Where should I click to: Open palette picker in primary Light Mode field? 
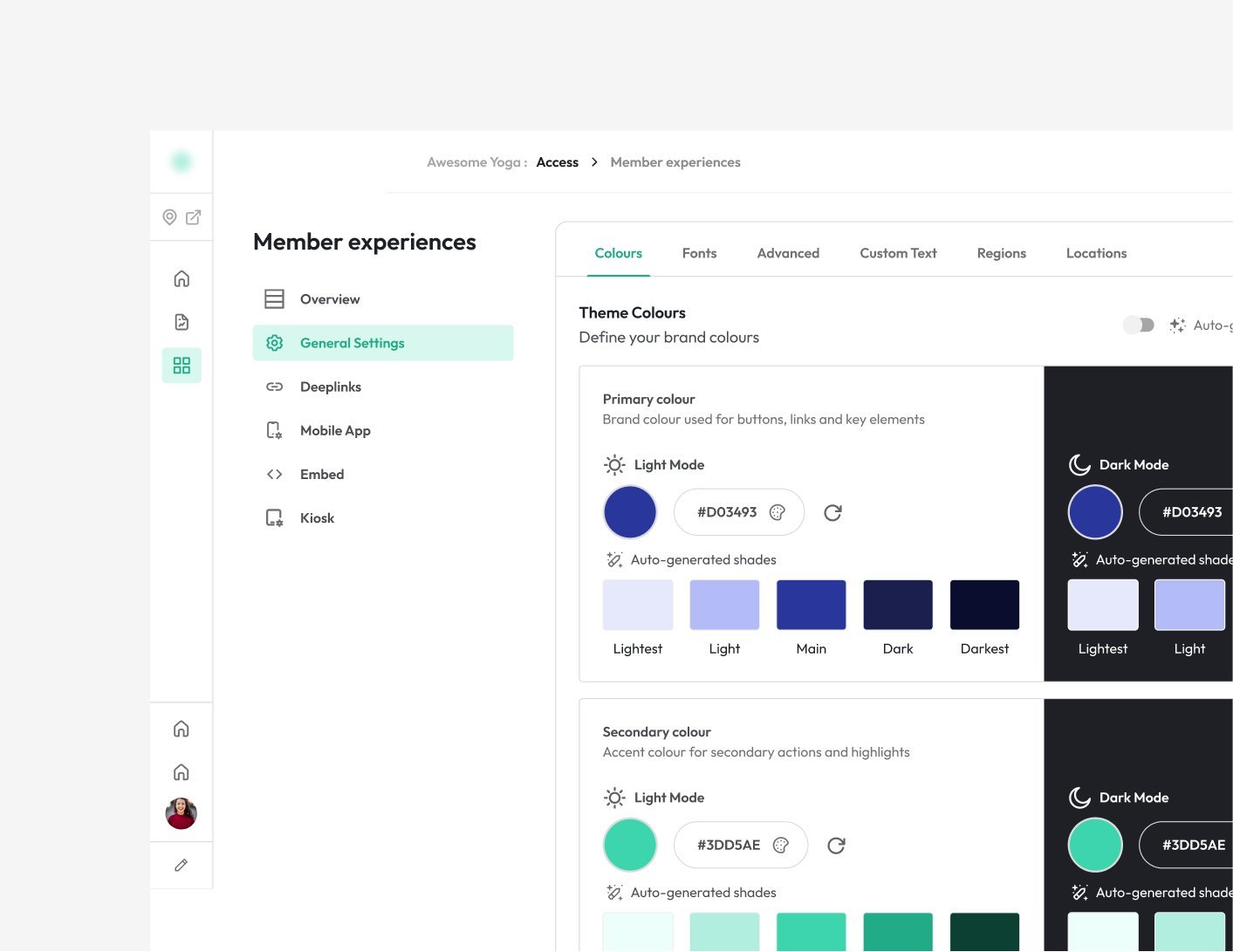pos(777,512)
